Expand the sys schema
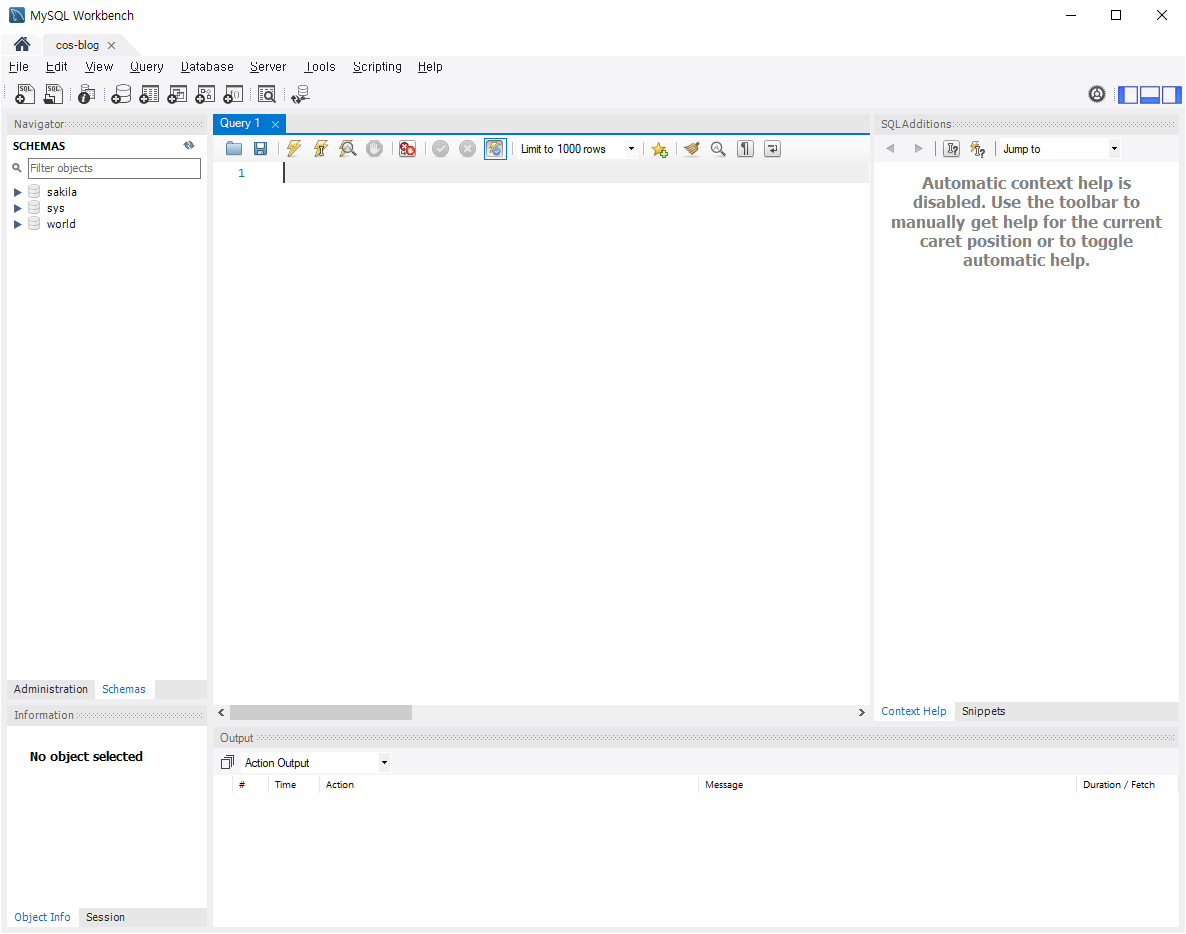1186x934 pixels. pyautogui.click(x=17, y=208)
